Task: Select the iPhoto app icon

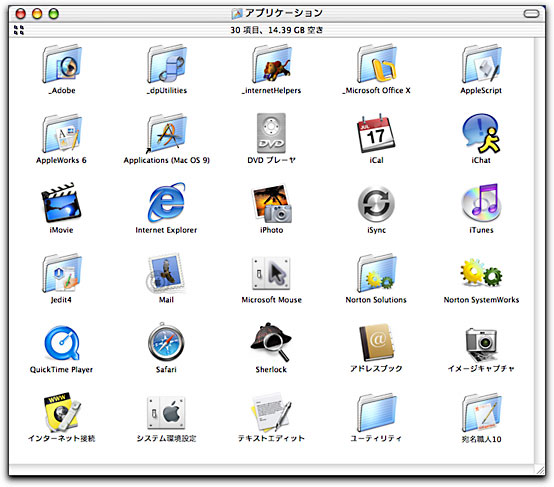Action: (x=272, y=203)
